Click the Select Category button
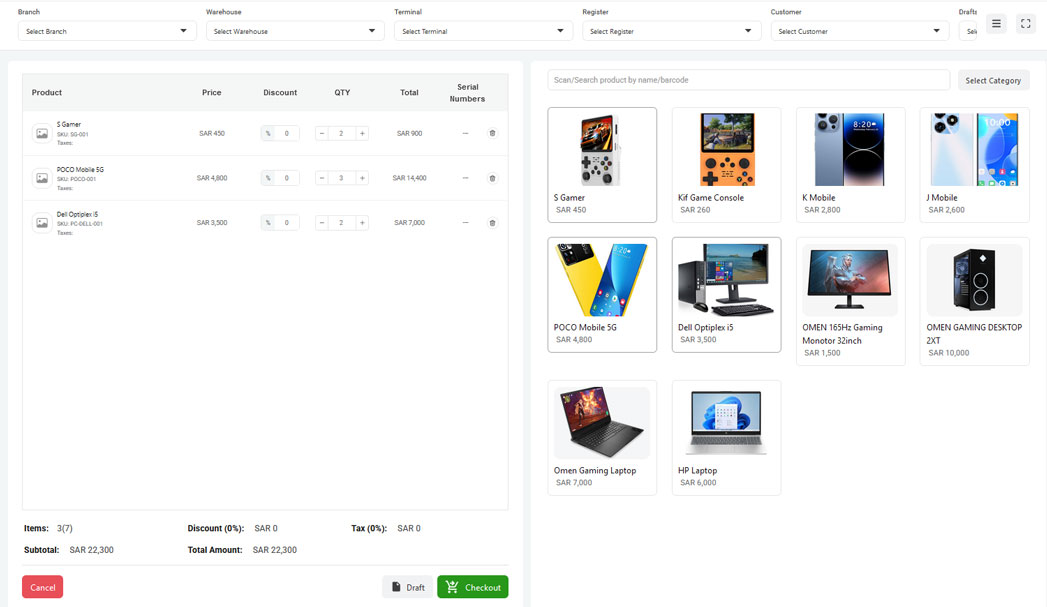This screenshot has width=1047, height=607. click(993, 80)
